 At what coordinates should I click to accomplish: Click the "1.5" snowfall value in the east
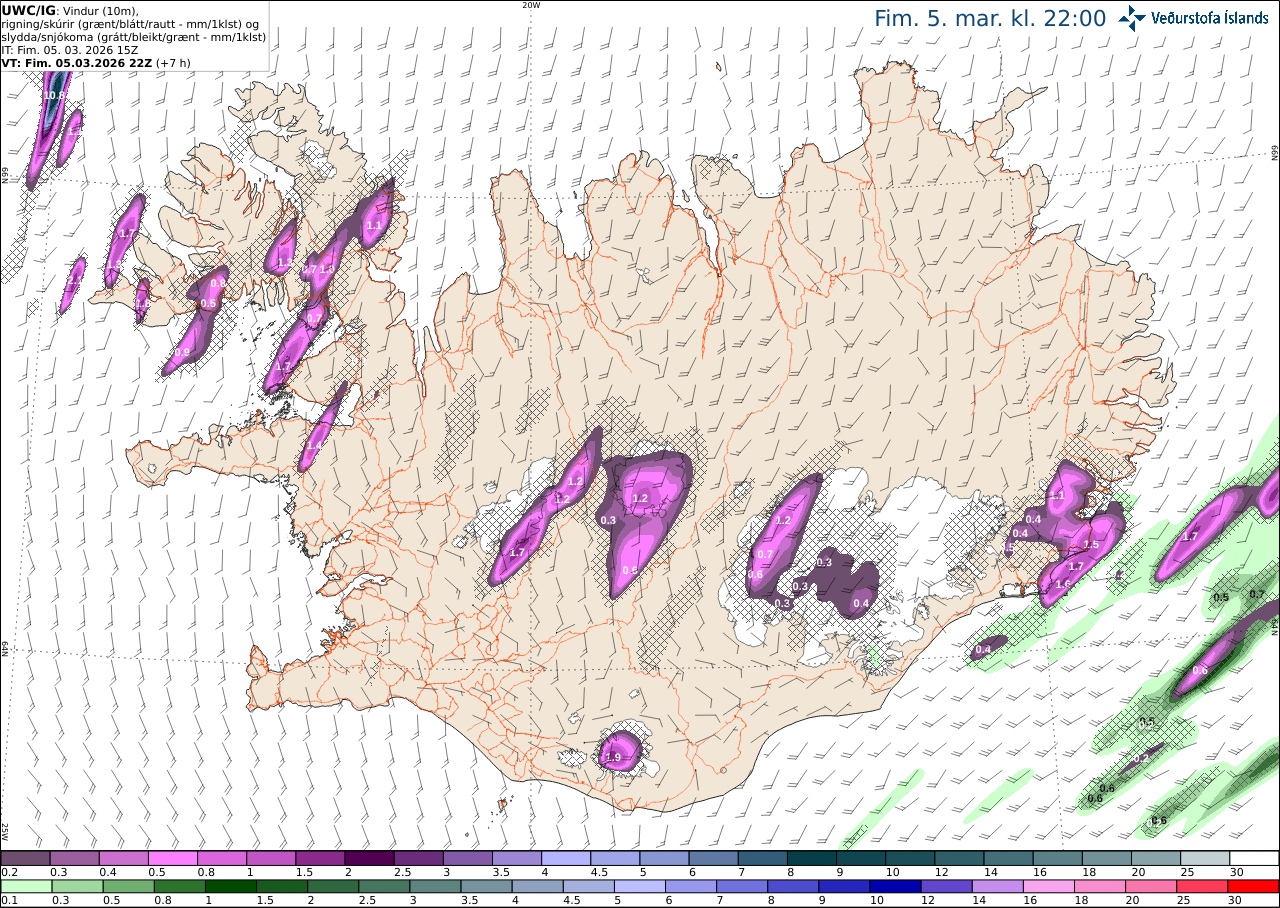coord(1091,545)
